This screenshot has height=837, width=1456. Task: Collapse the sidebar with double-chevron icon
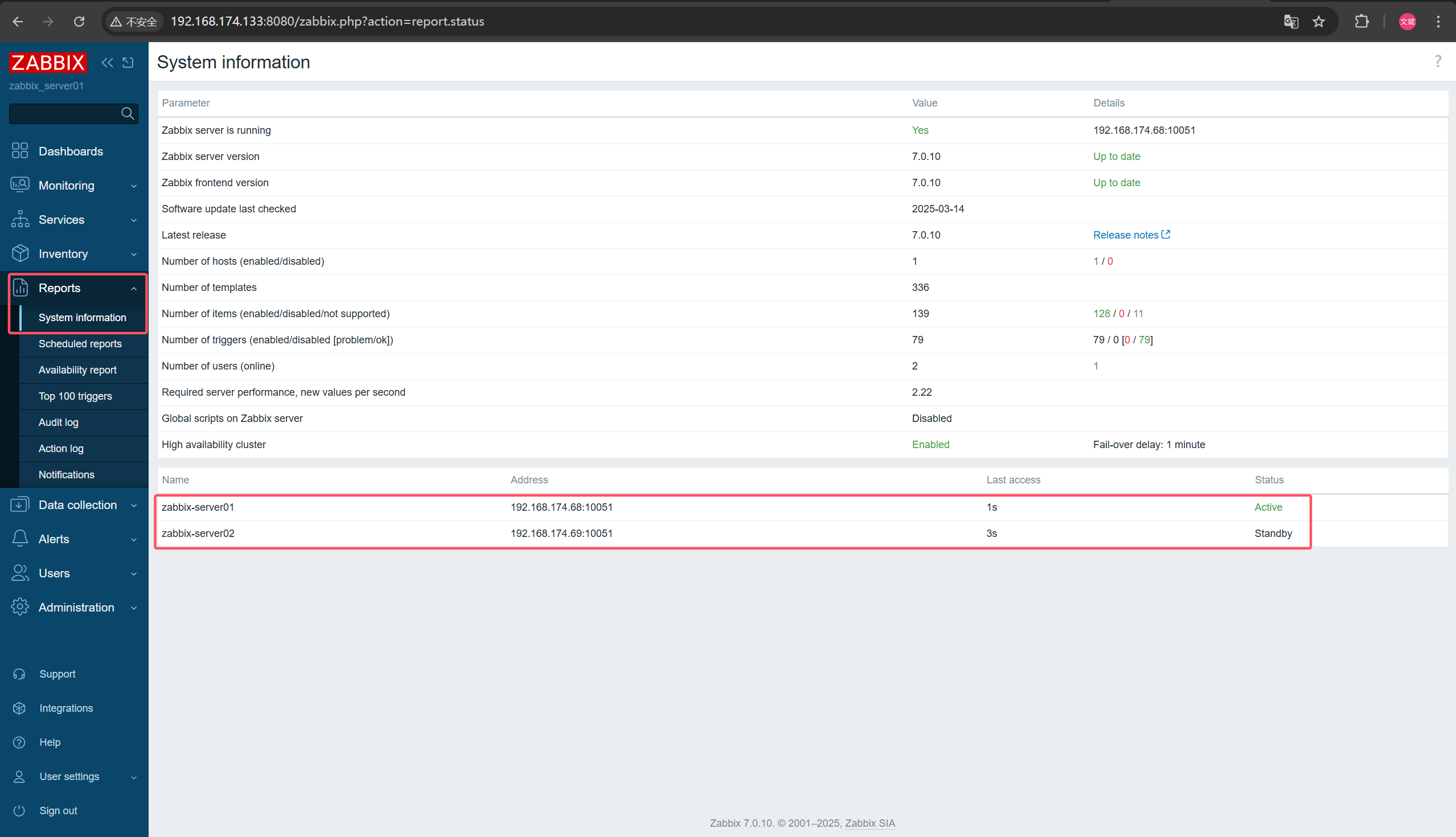108,62
